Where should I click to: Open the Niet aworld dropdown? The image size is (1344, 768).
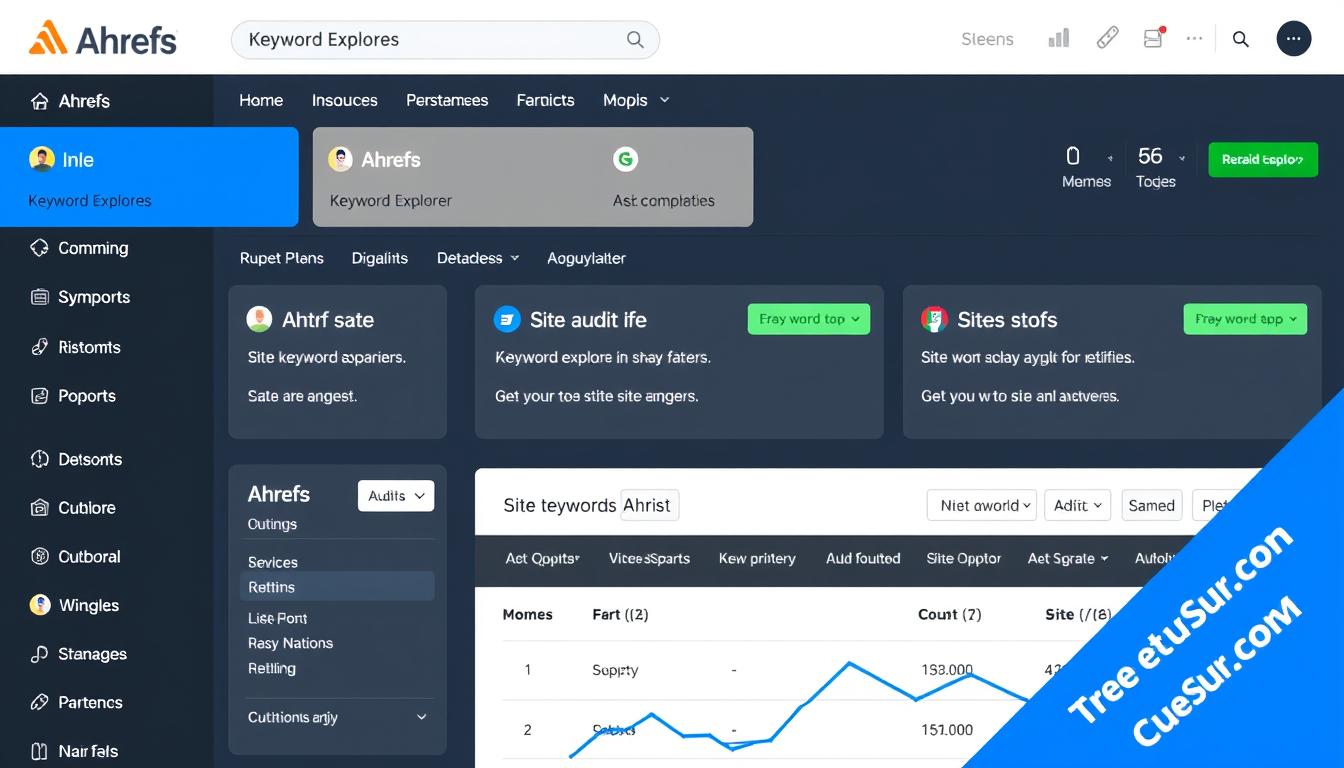tap(983, 505)
